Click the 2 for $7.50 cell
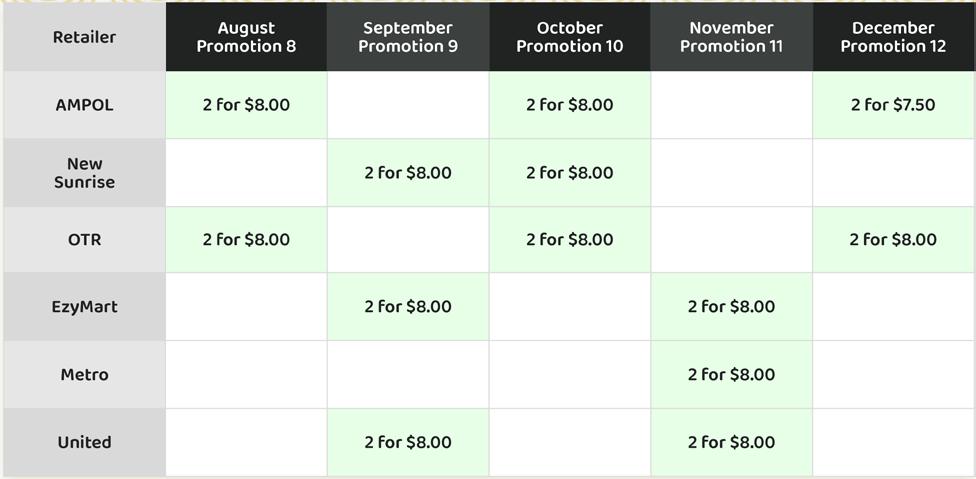 893,105
